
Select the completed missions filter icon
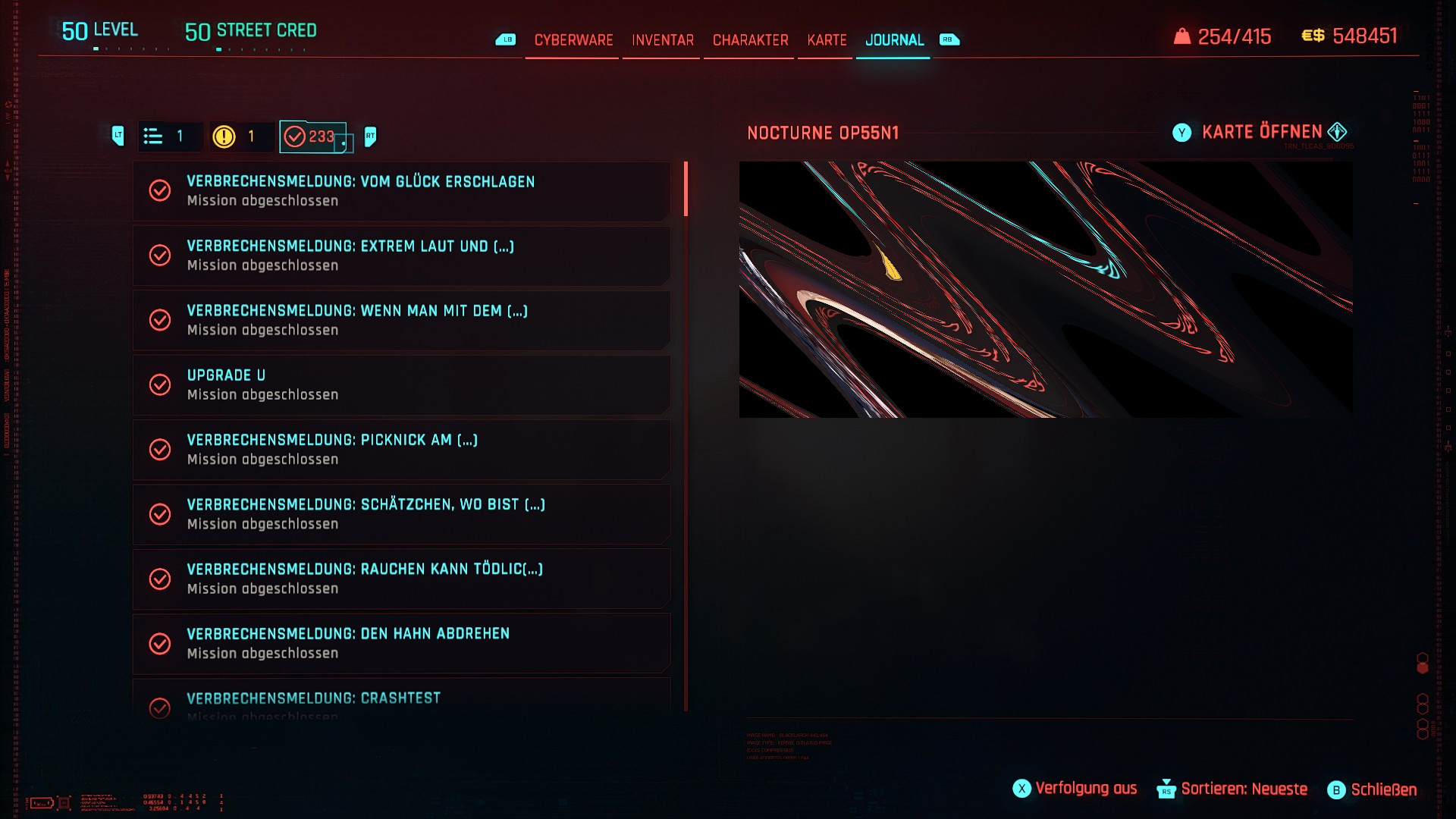tap(294, 136)
